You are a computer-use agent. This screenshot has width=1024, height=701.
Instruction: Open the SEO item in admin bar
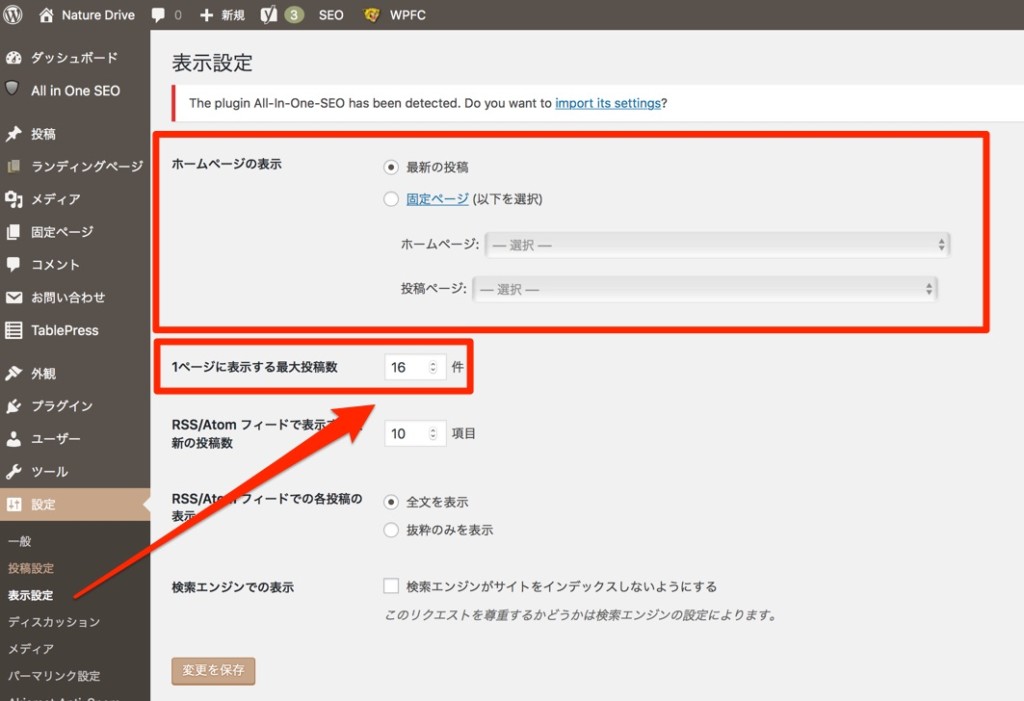[331, 15]
